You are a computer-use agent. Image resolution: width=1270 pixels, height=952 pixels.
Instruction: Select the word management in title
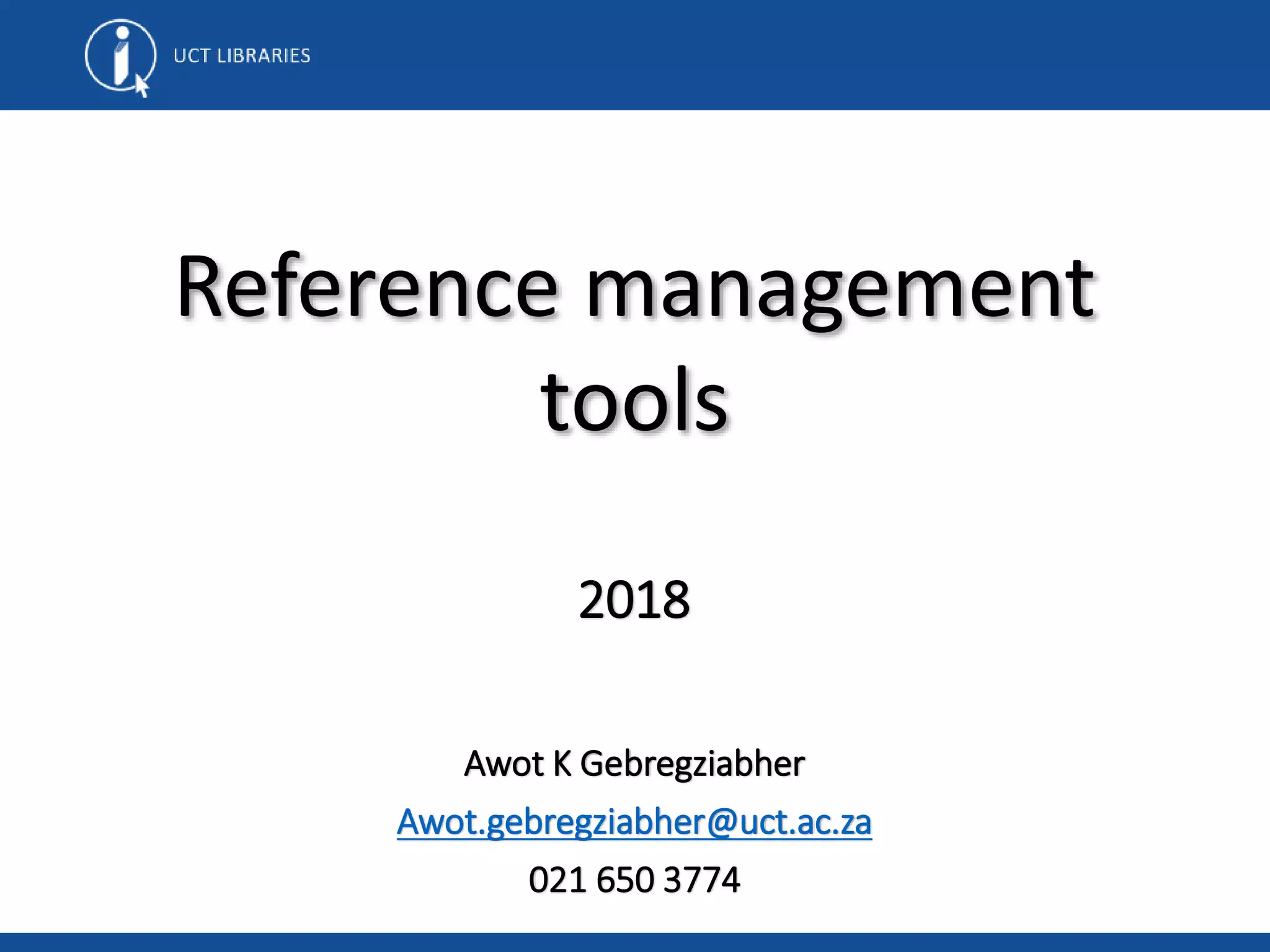(x=840, y=288)
